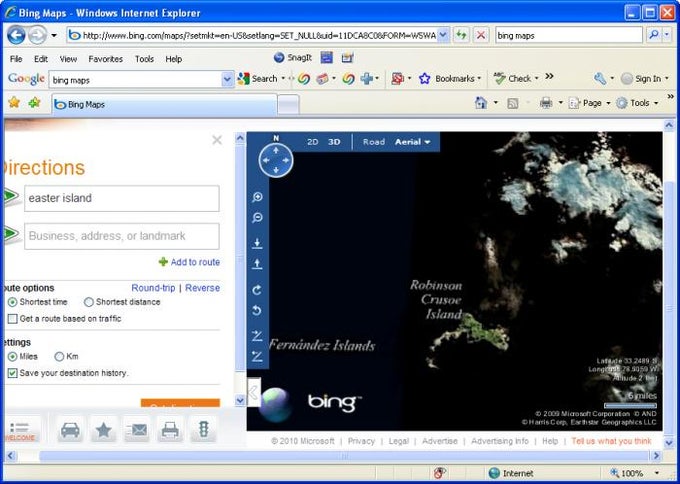This screenshot has height=484, width=680.
Task: Open the File menu
Action: tap(16, 59)
